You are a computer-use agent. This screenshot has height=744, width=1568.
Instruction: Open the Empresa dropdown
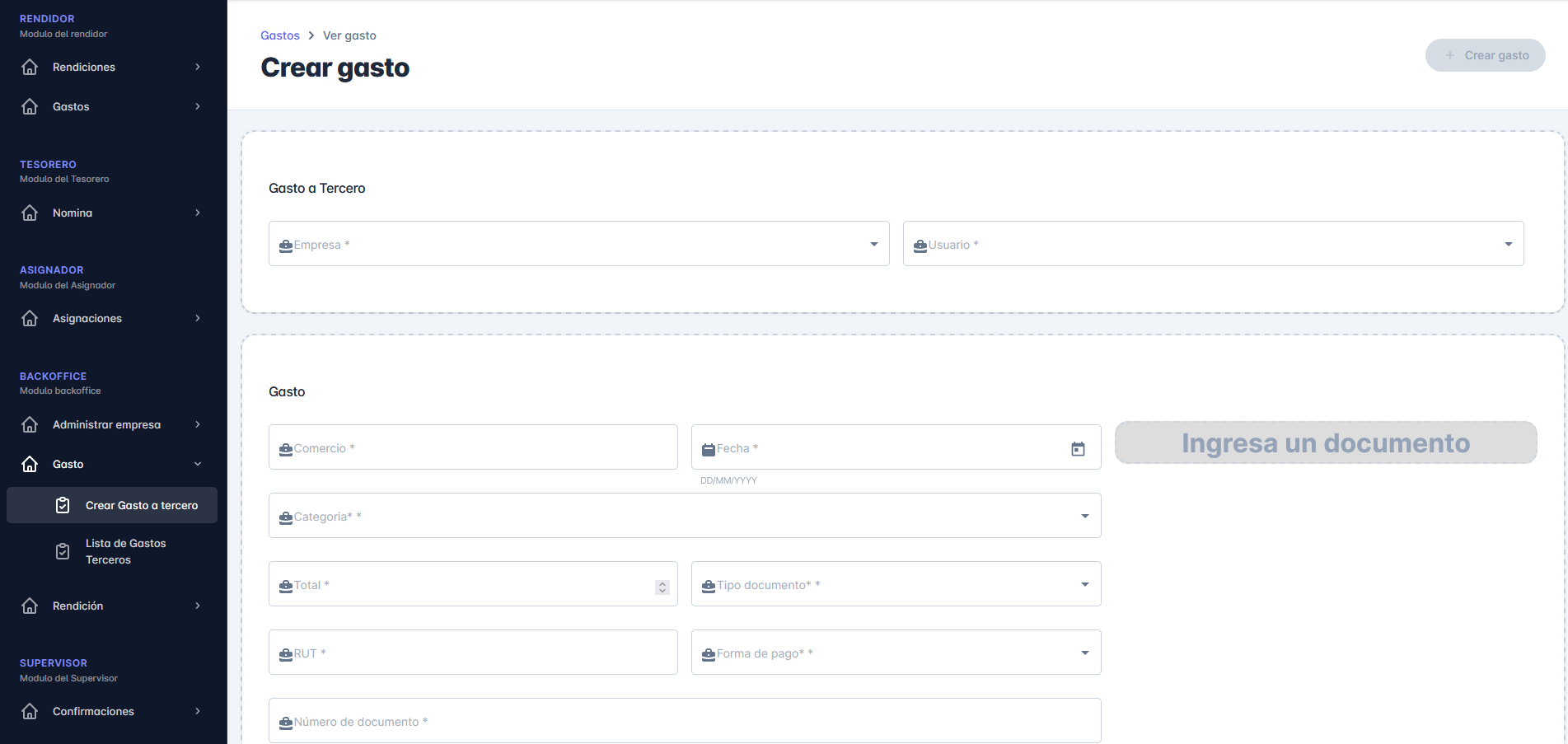578,244
